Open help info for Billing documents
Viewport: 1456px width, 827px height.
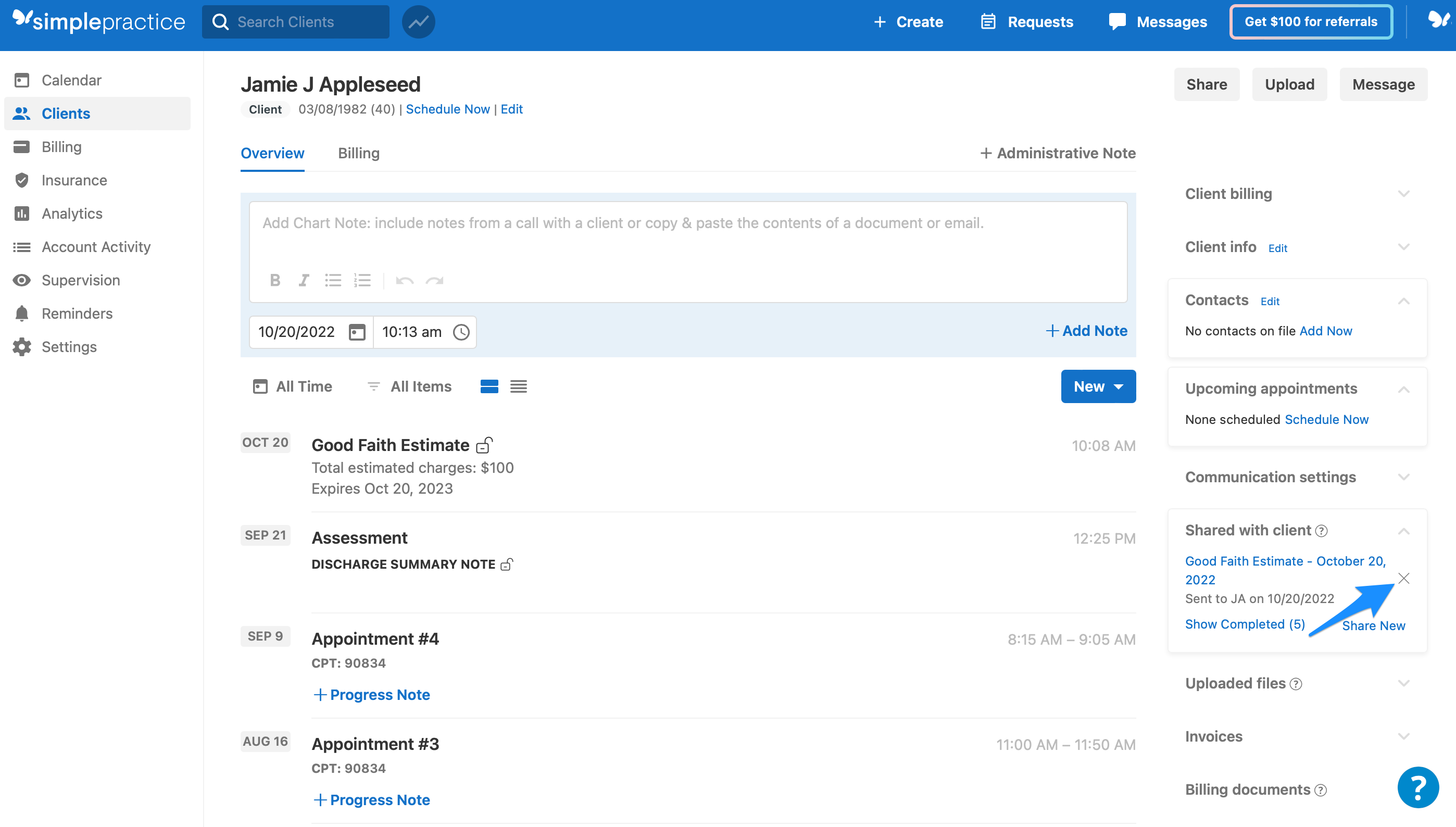1321,790
